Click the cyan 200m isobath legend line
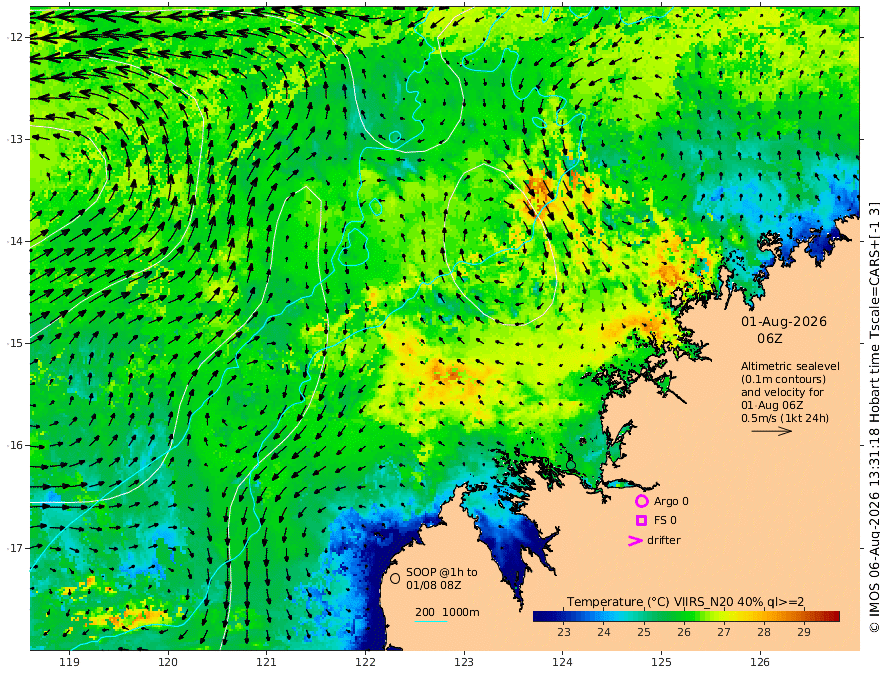 pyautogui.click(x=431, y=621)
